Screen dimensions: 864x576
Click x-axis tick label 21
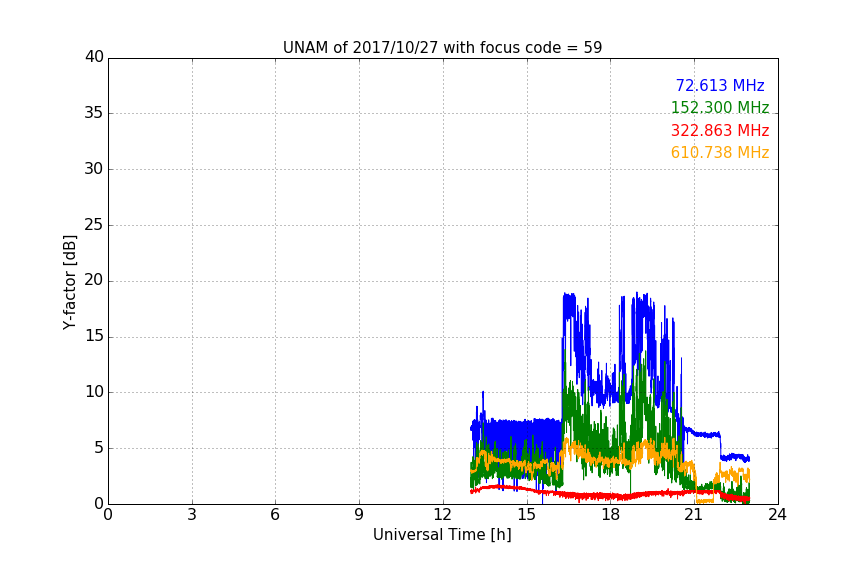tap(694, 515)
